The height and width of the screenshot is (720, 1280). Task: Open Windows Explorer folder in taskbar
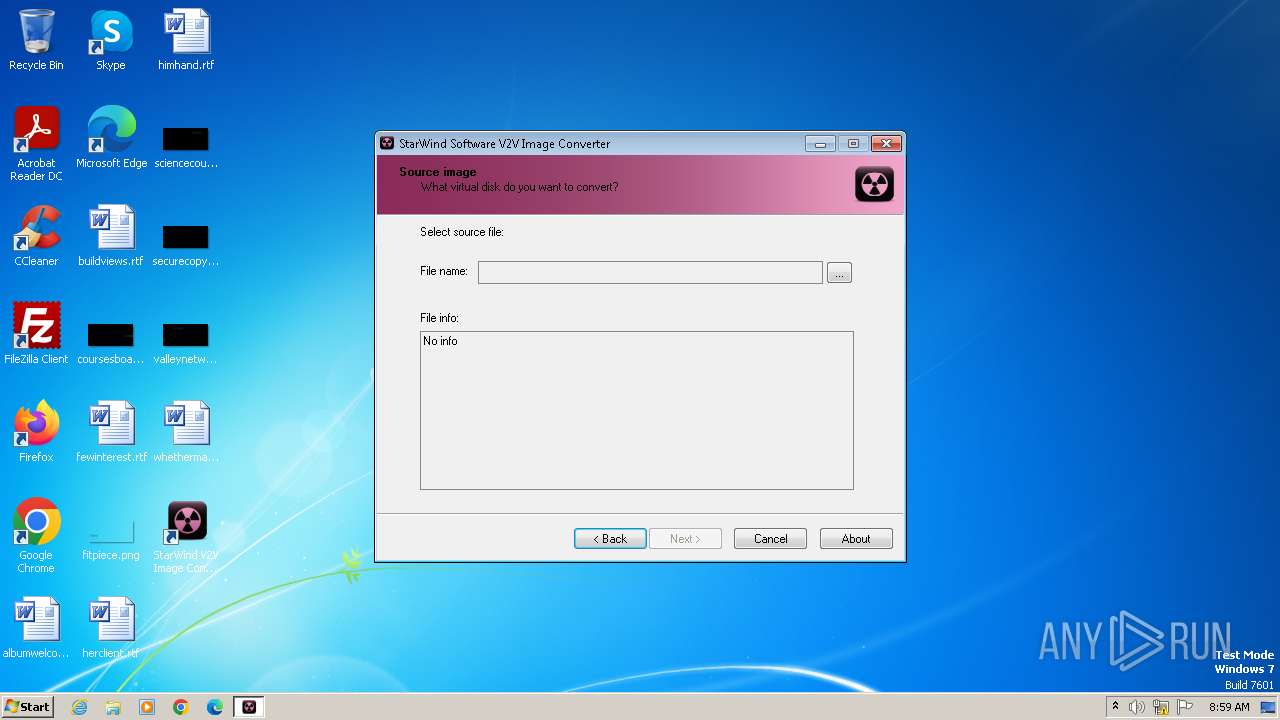(x=113, y=707)
